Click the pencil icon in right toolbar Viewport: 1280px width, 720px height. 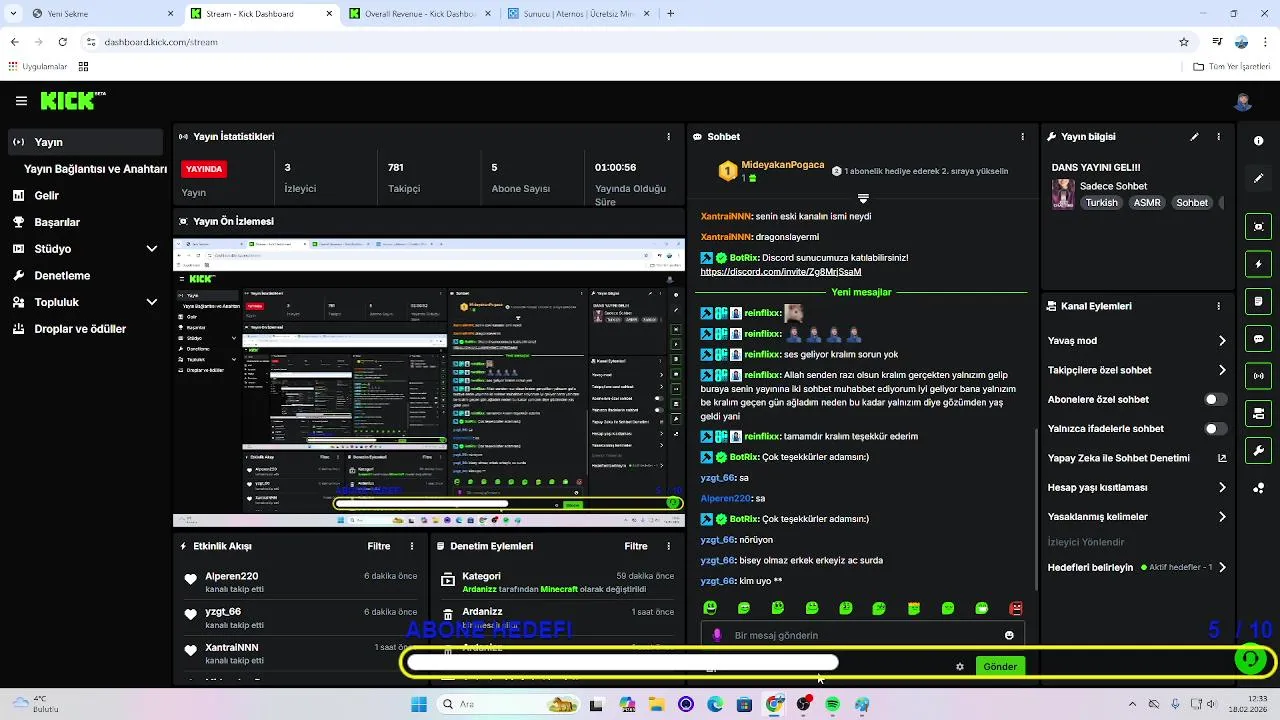[1258, 178]
